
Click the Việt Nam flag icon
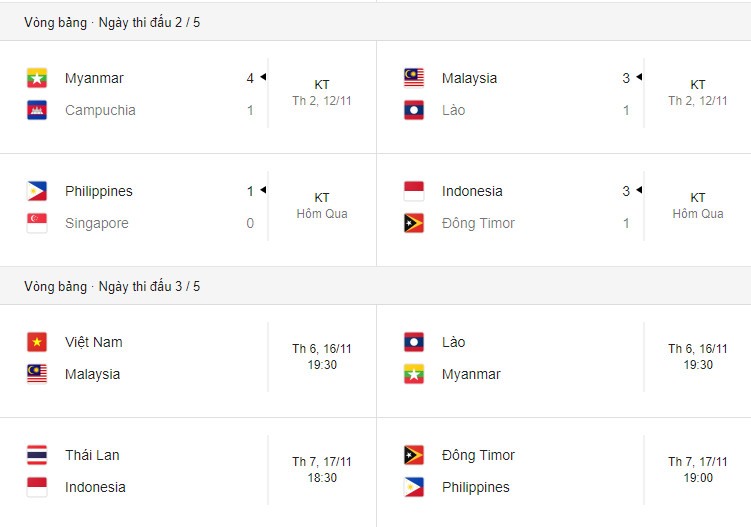37,342
